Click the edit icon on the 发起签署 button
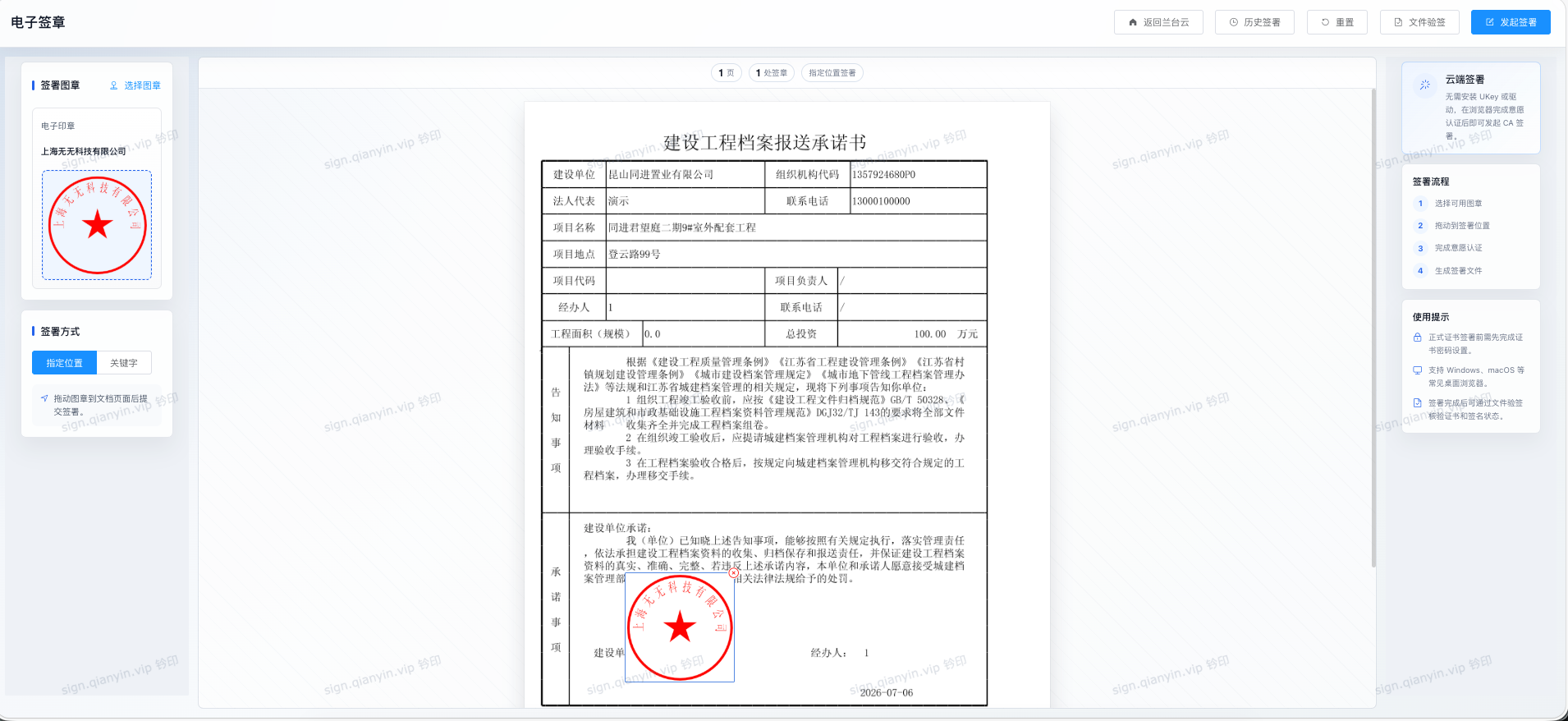Screen dimensions: 1568x721 coord(1489,22)
